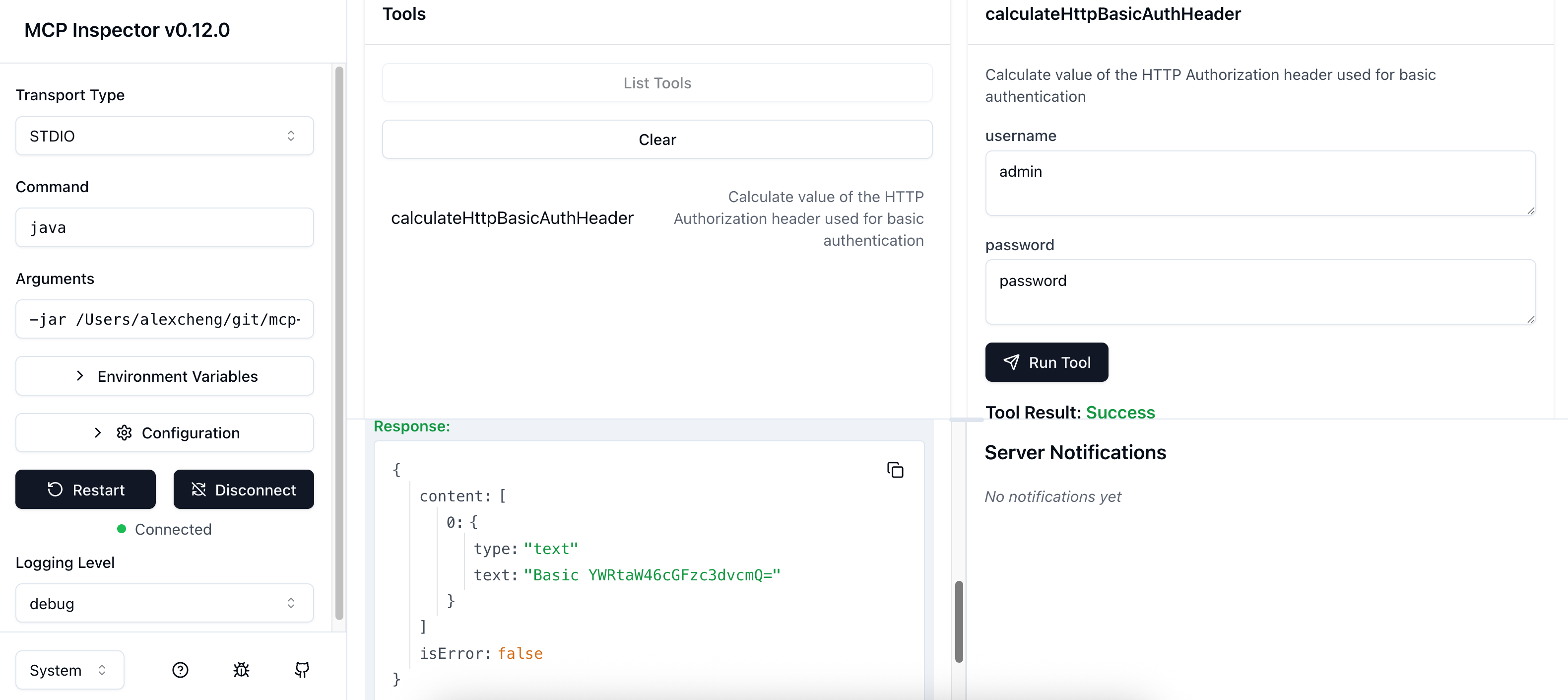Select the calculateHttpBasicAuthHeader tool in list
Image resolution: width=1568 pixels, height=700 pixels.
(x=657, y=218)
